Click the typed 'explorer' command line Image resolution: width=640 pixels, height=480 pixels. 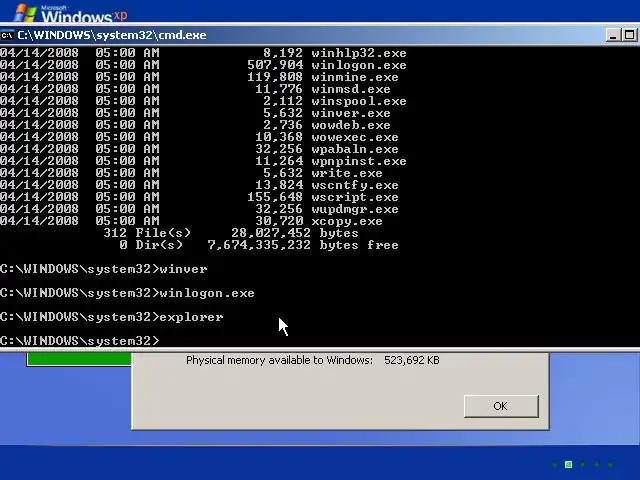pos(112,317)
